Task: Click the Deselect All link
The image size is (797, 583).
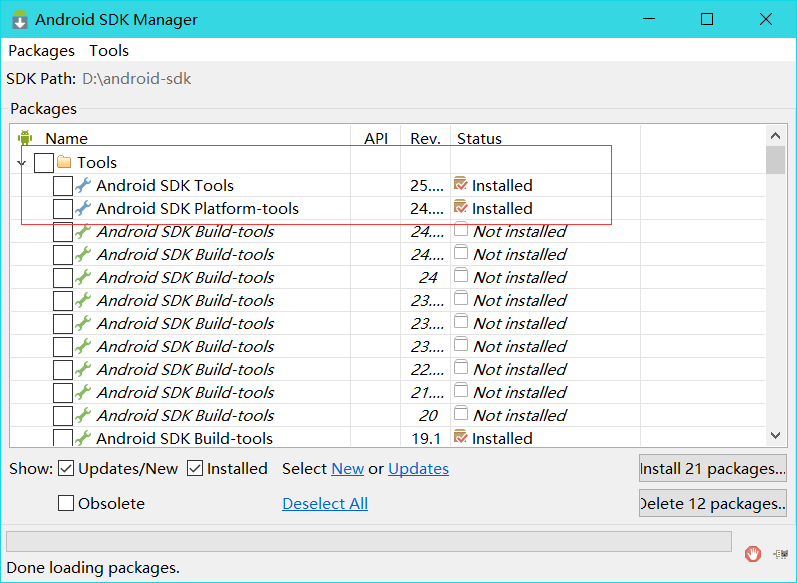Action: pyautogui.click(x=324, y=504)
